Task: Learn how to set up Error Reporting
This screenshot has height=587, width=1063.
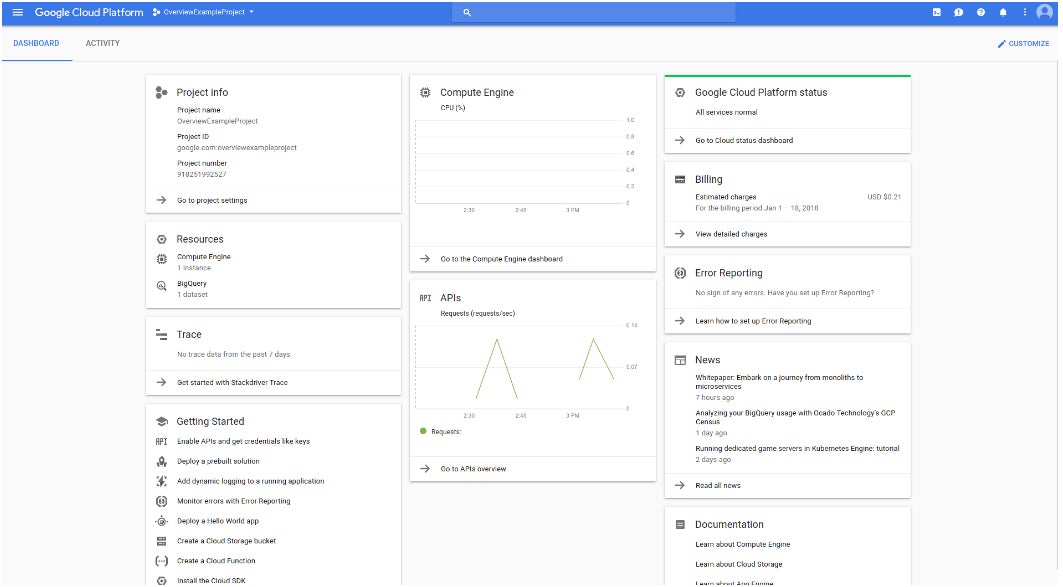Action: 753,321
